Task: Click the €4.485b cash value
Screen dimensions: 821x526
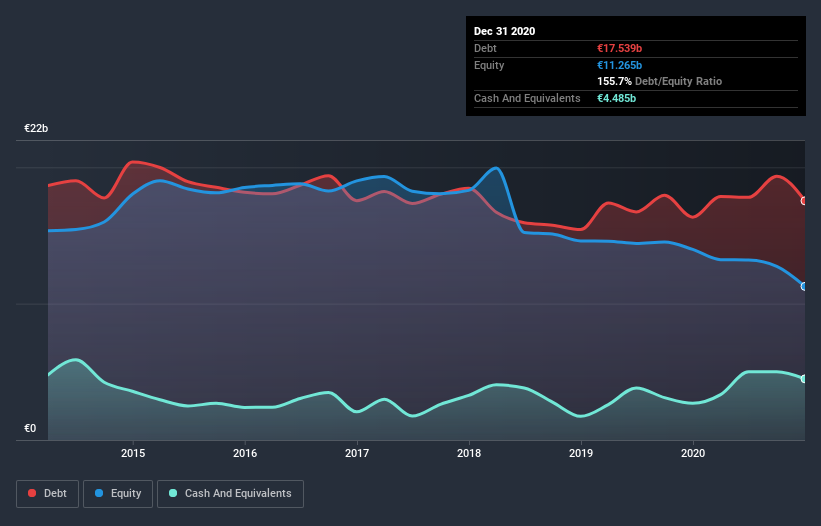Action: 617,98
